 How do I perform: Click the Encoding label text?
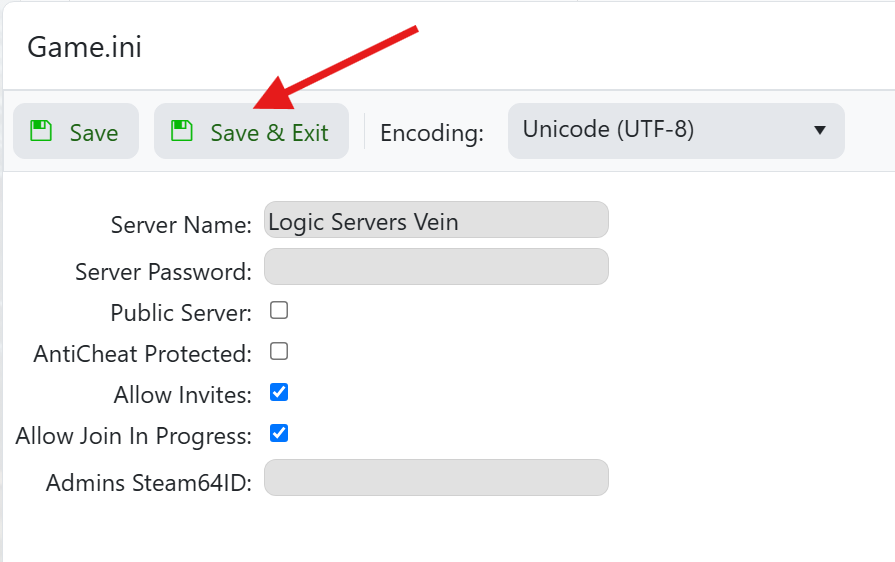click(x=432, y=133)
